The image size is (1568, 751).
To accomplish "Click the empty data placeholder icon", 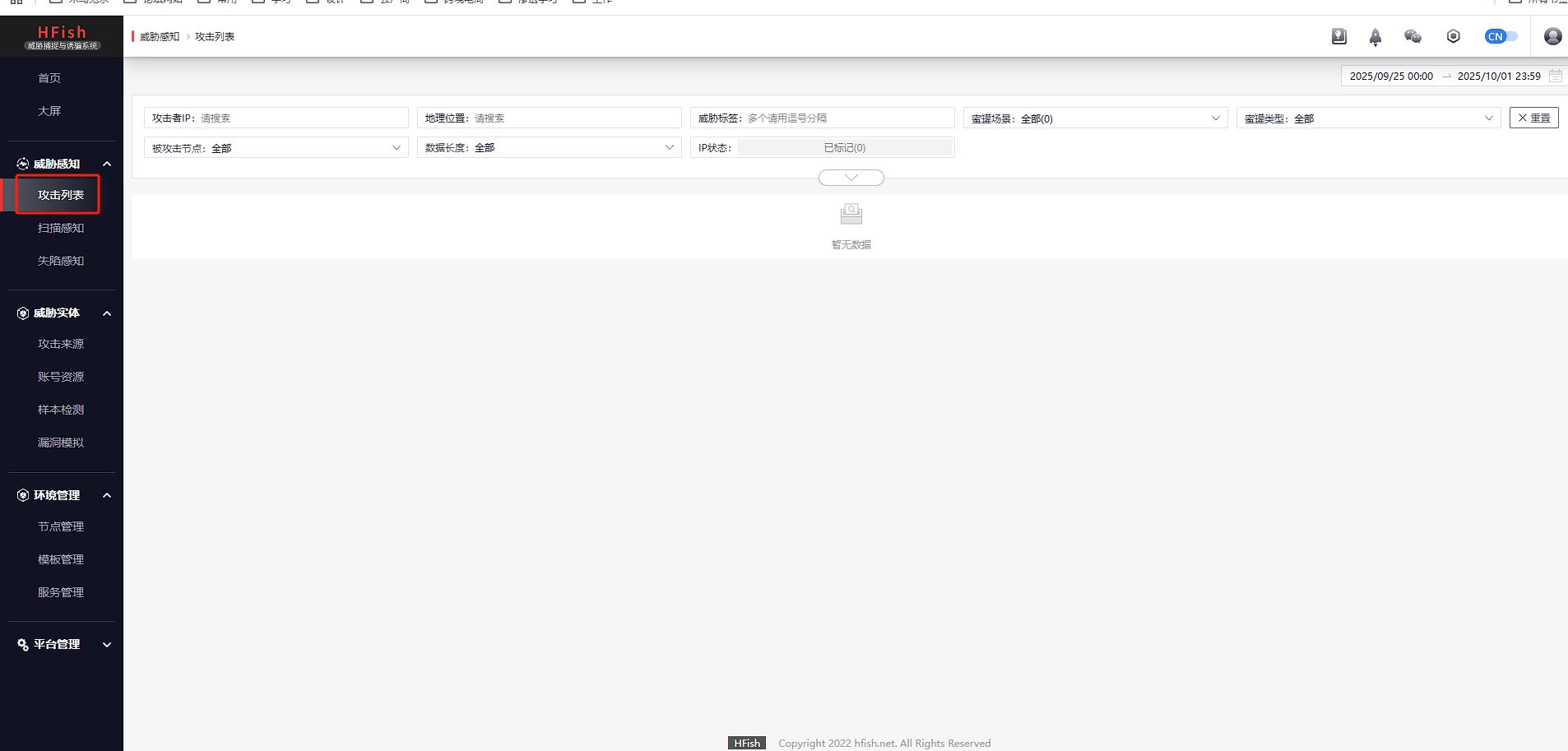I will click(851, 215).
